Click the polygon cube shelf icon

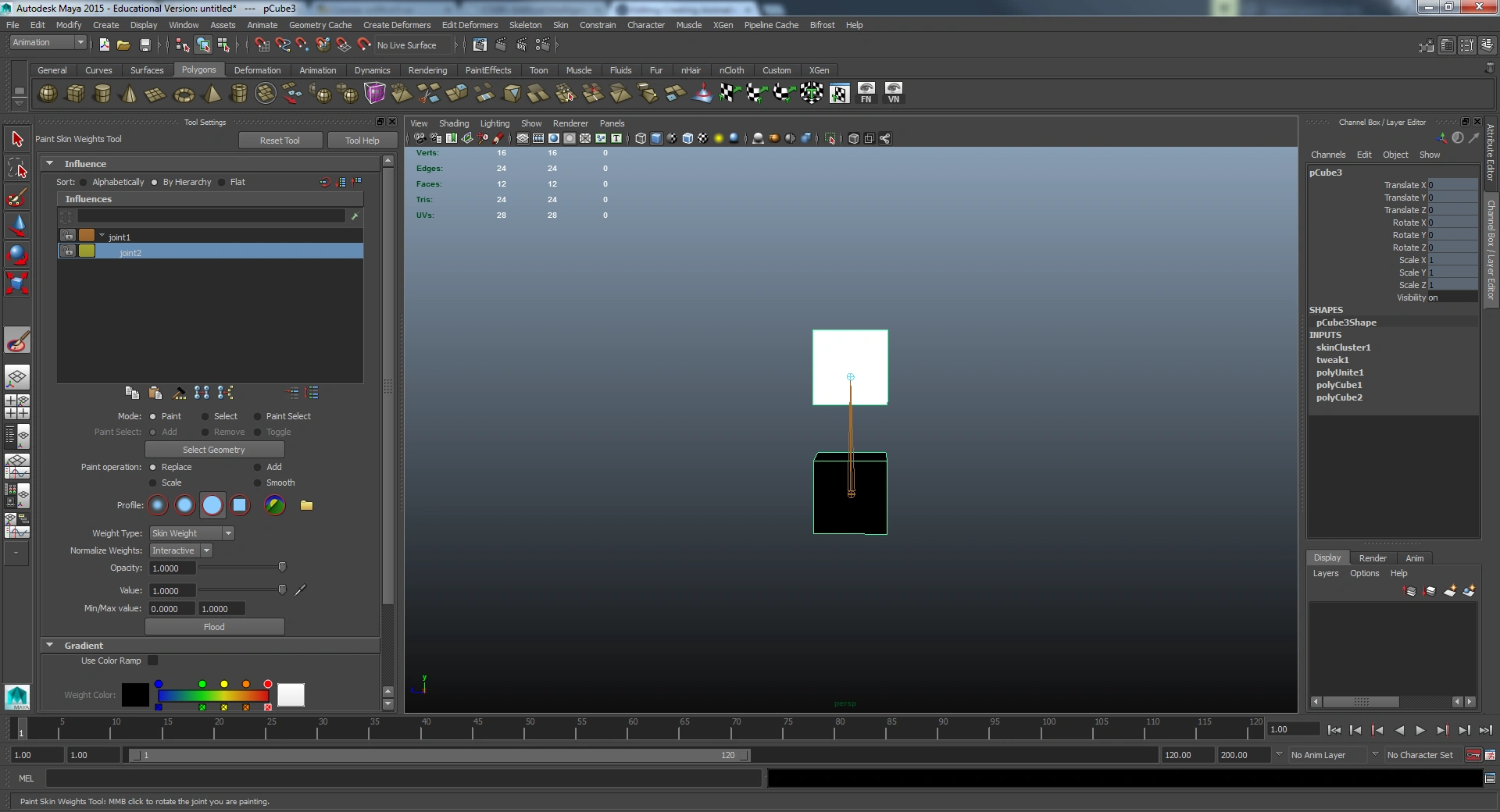coord(75,94)
